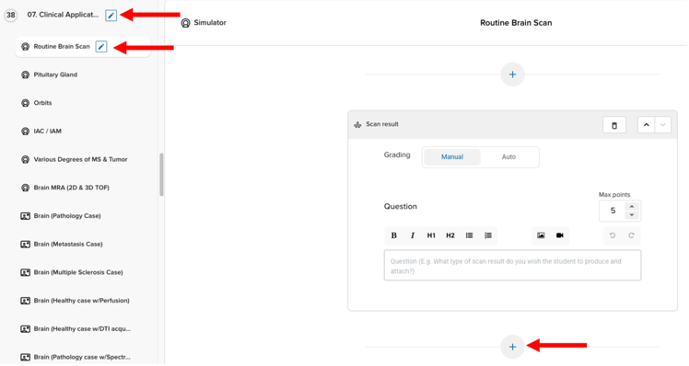Undo the last question edit
This screenshot has width=689, height=366.
(613, 236)
